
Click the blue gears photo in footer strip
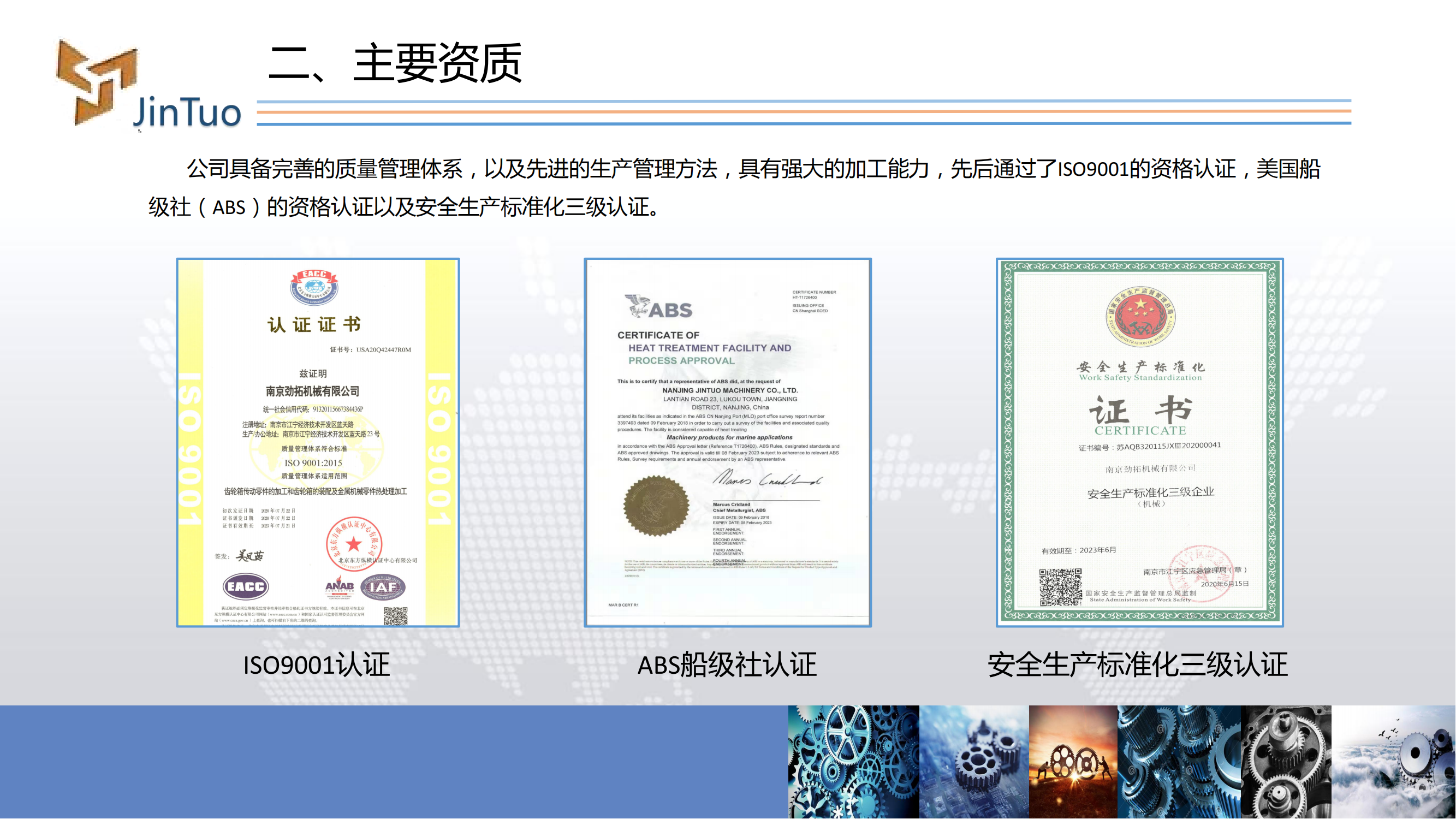(853, 762)
